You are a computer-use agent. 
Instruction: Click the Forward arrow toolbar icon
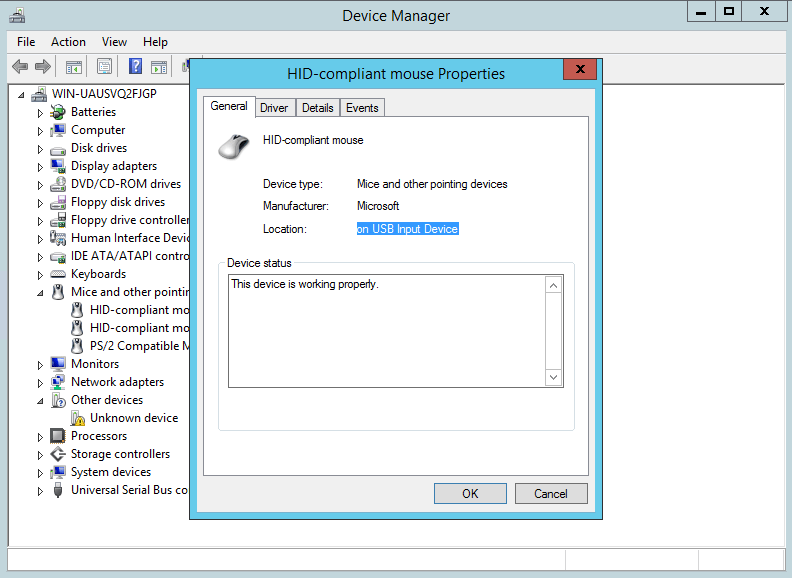[42, 67]
